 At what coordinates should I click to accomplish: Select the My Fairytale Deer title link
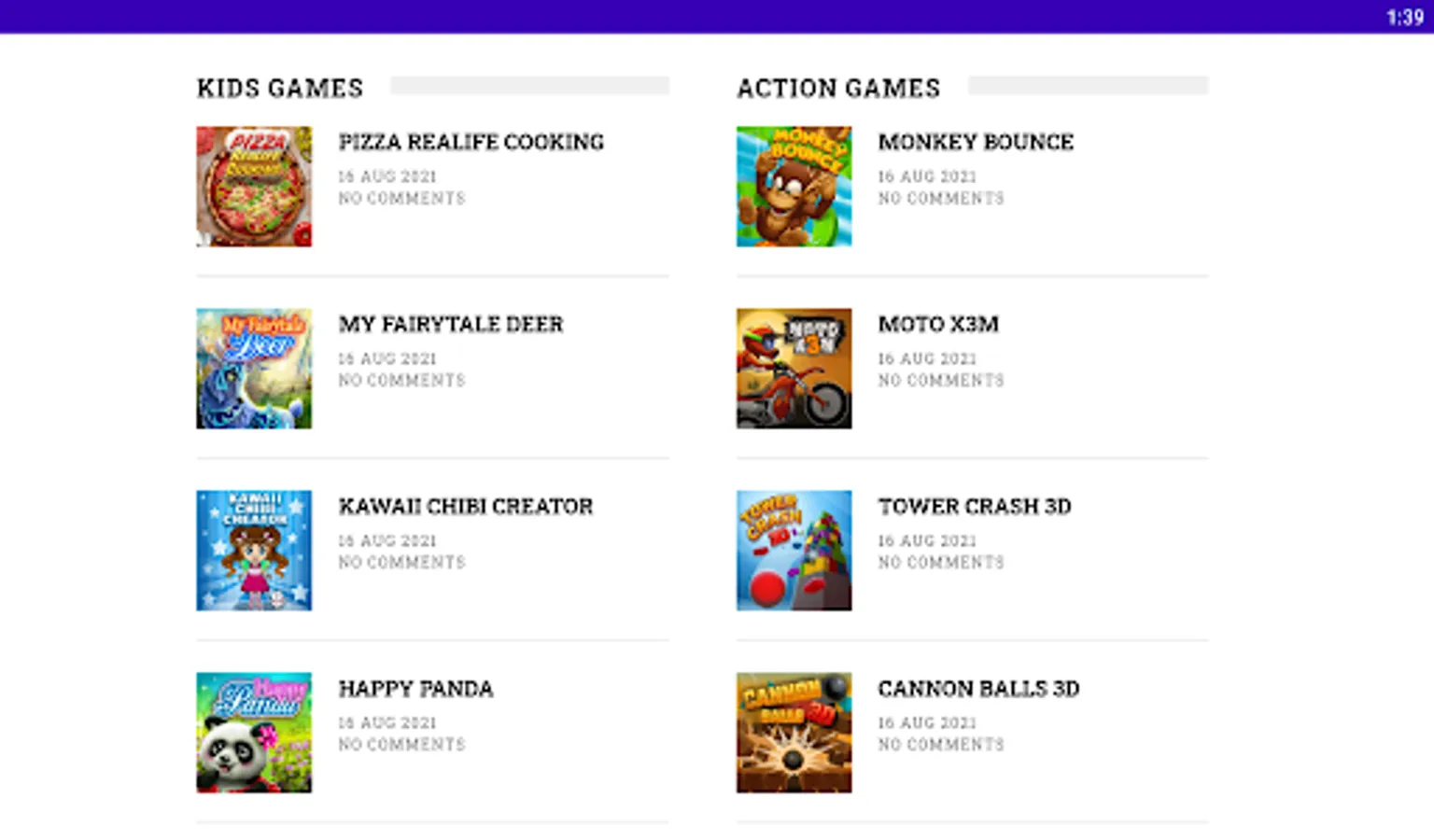tap(451, 324)
